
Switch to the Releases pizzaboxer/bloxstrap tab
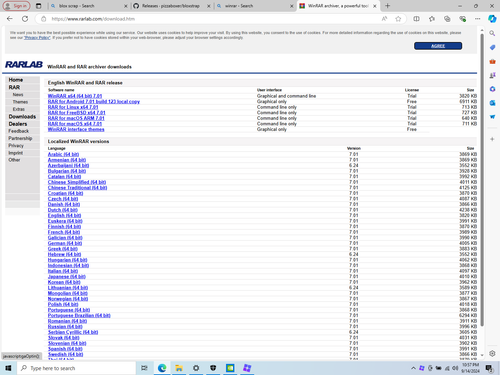[171, 6]
